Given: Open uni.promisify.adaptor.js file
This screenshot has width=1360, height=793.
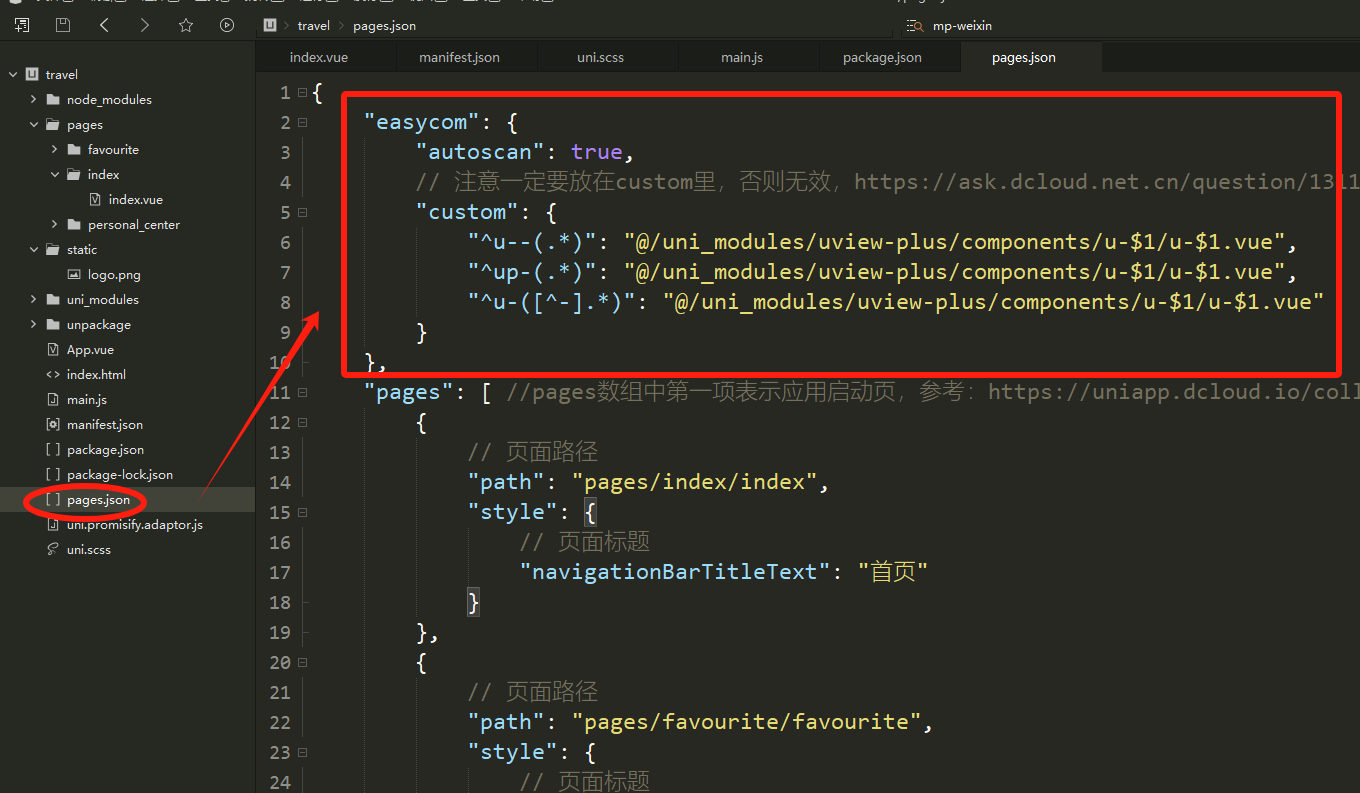Looking at the screenshot, I should [x=134, y=525].
